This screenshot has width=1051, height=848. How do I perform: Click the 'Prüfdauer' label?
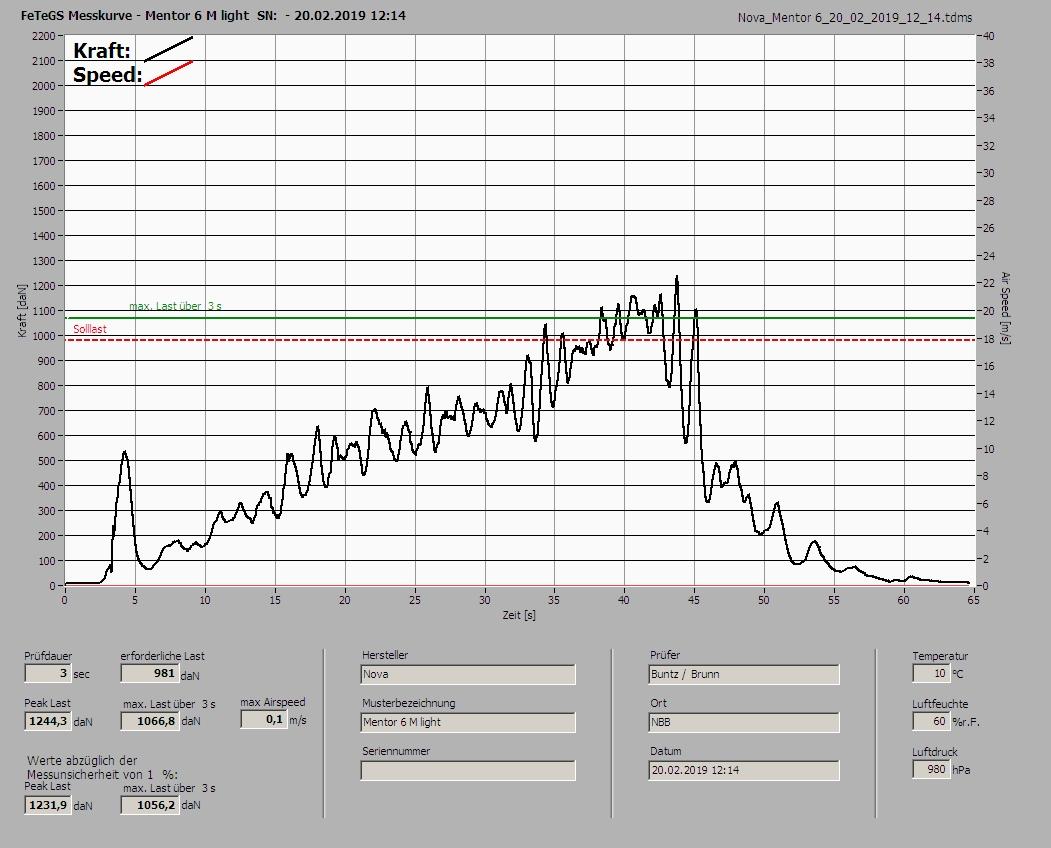pyautogui.click(x=48, y=656)
